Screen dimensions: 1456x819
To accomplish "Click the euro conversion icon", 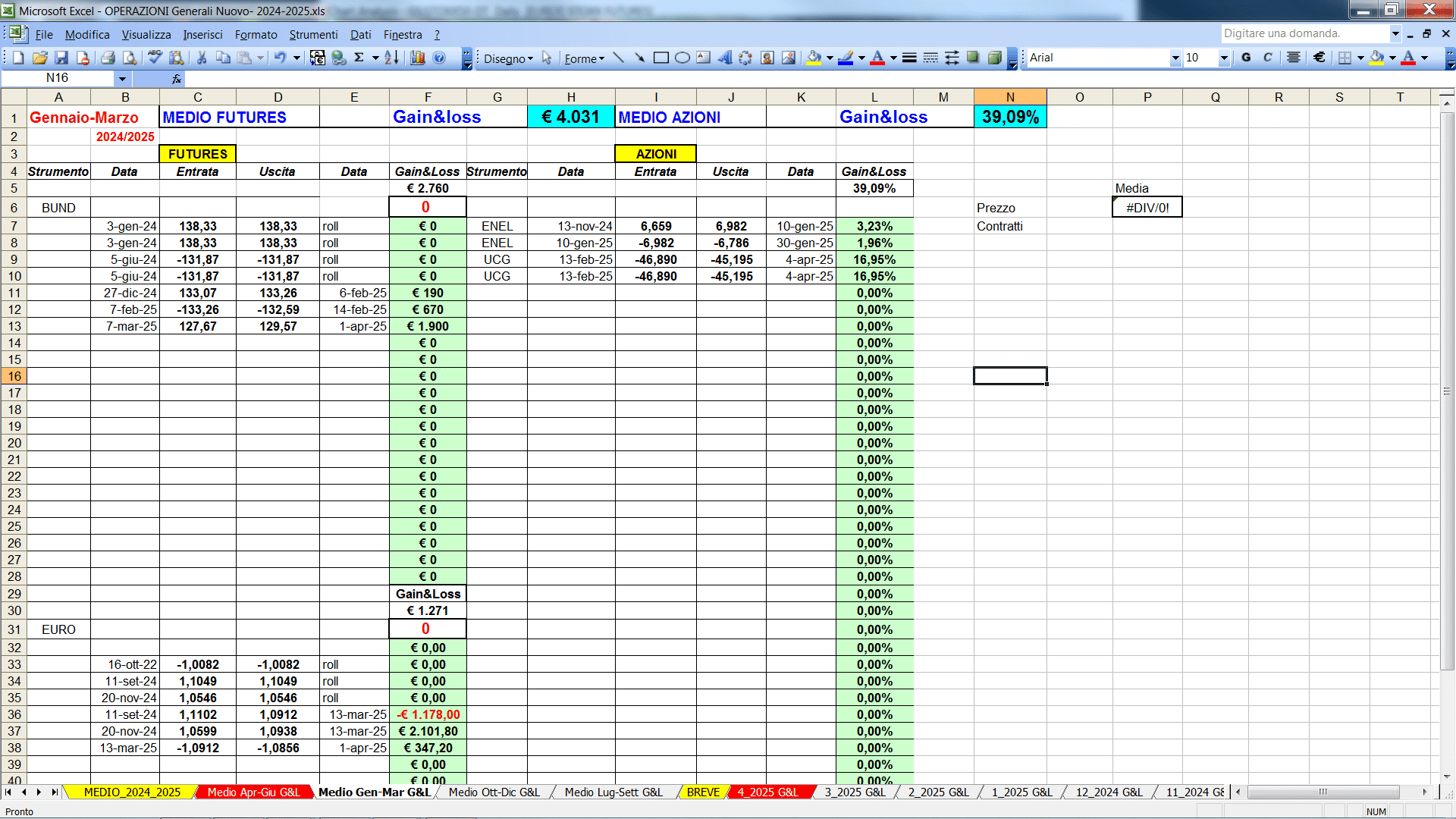I will pos(318,58).
